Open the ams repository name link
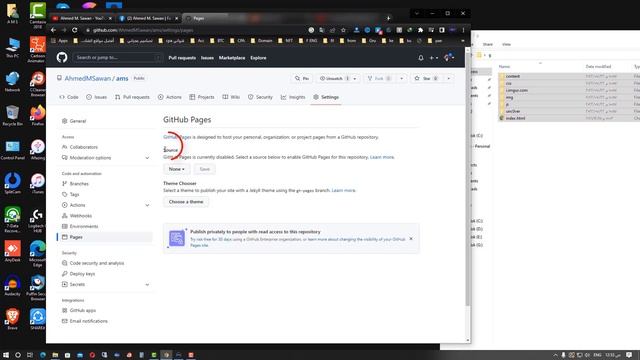The width and height of the screenshot is (640, 360). 122,78
